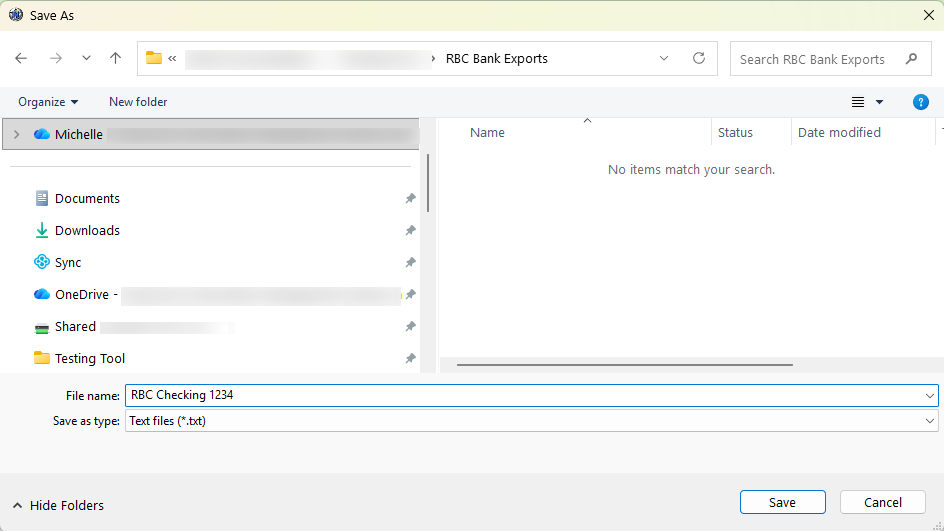Image resolution: width=944 pixels, height=531 pixels.
Task: Click the Cancel button
Action: (883, 502)
